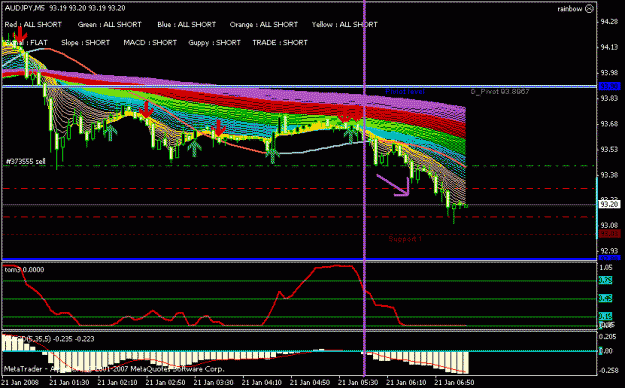This screenshot has width=625, height=388.
Task: Click the 0.45 level tag on tom3 scale
Action: tap(605, 298)
